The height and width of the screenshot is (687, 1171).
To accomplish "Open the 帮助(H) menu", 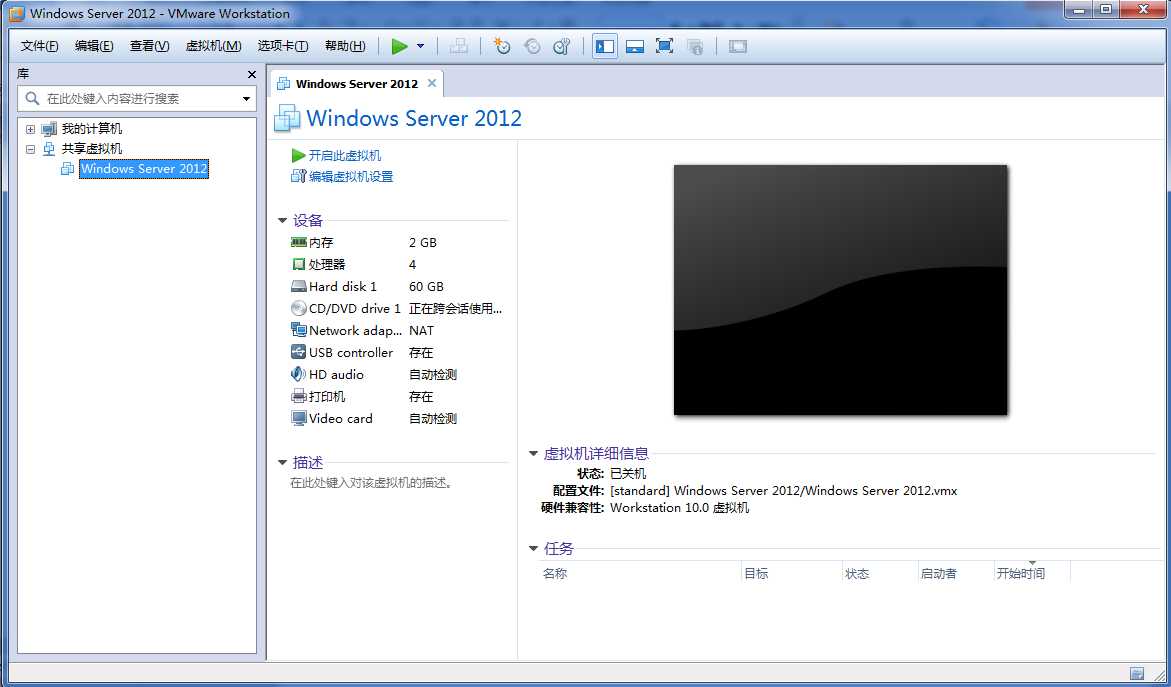I will (345, 46).
